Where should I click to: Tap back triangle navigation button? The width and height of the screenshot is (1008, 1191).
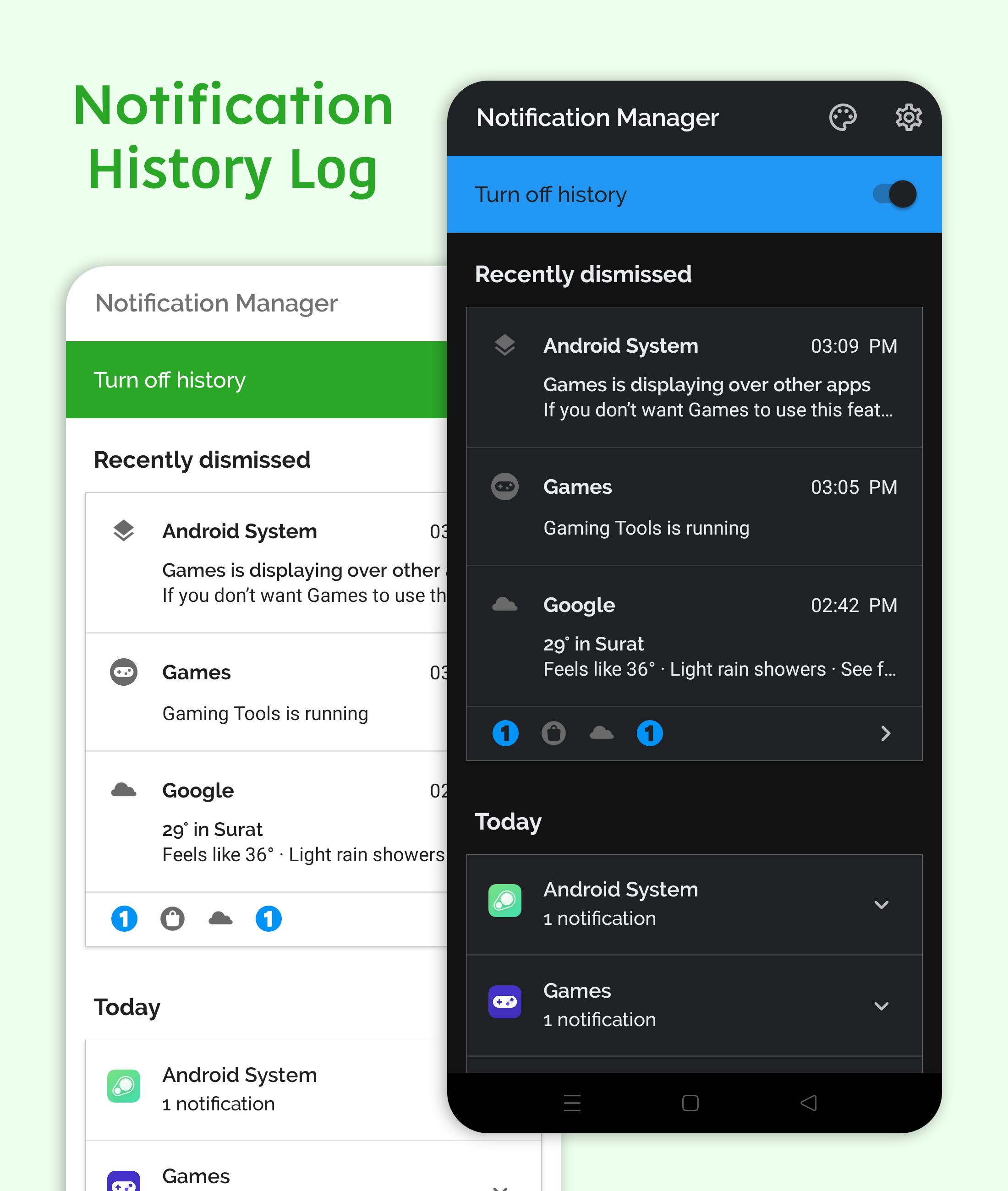point(809,1103)
